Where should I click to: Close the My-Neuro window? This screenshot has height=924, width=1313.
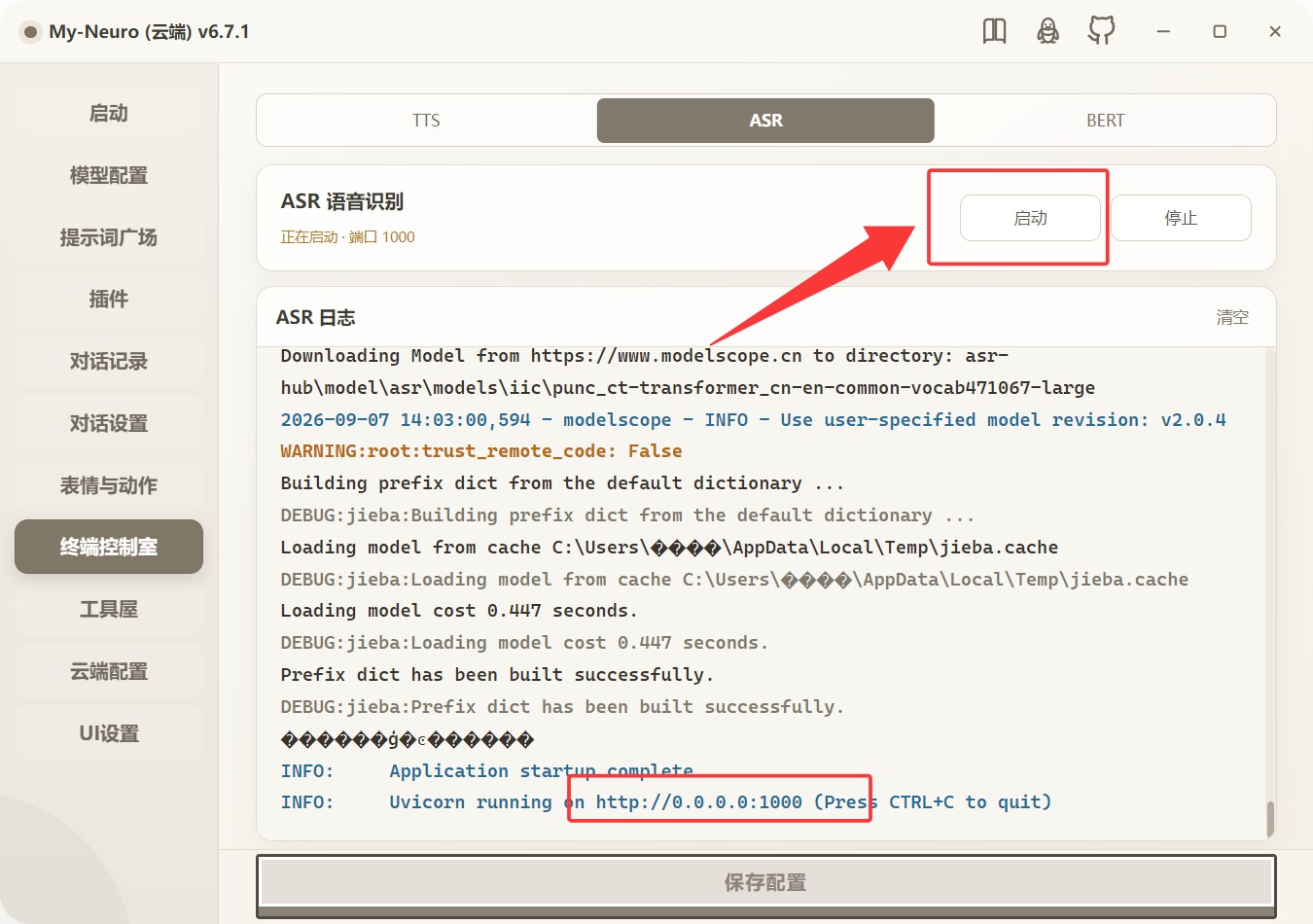coord(1275,31)
